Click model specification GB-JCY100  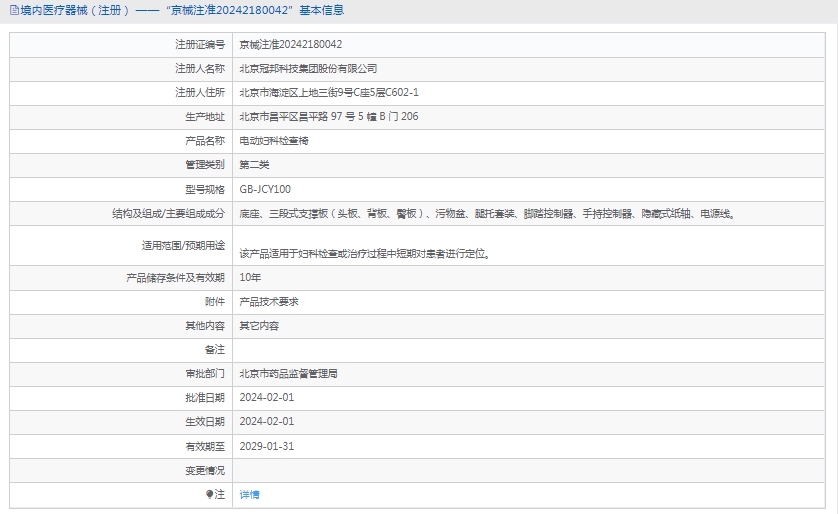click(266, 189)
